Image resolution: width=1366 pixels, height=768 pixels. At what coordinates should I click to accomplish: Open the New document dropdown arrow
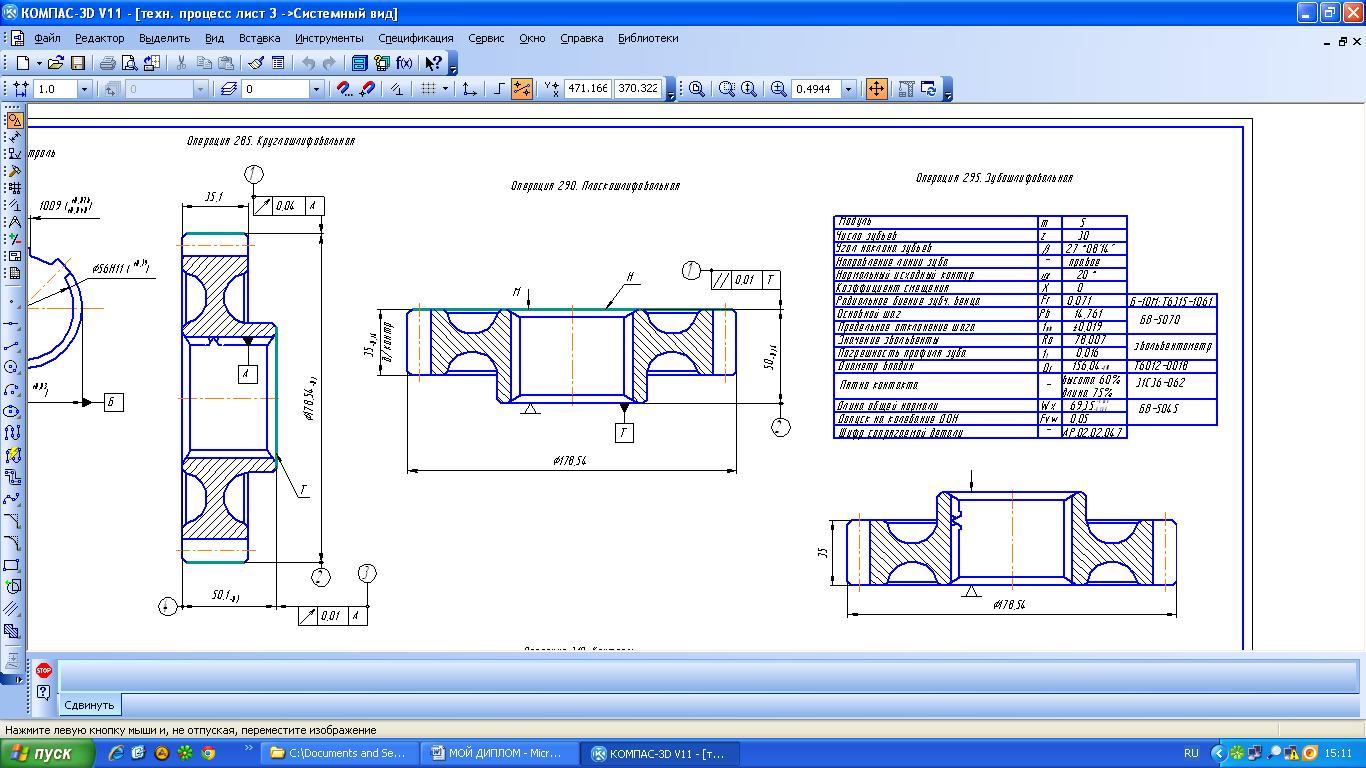[x=38, y=62]
